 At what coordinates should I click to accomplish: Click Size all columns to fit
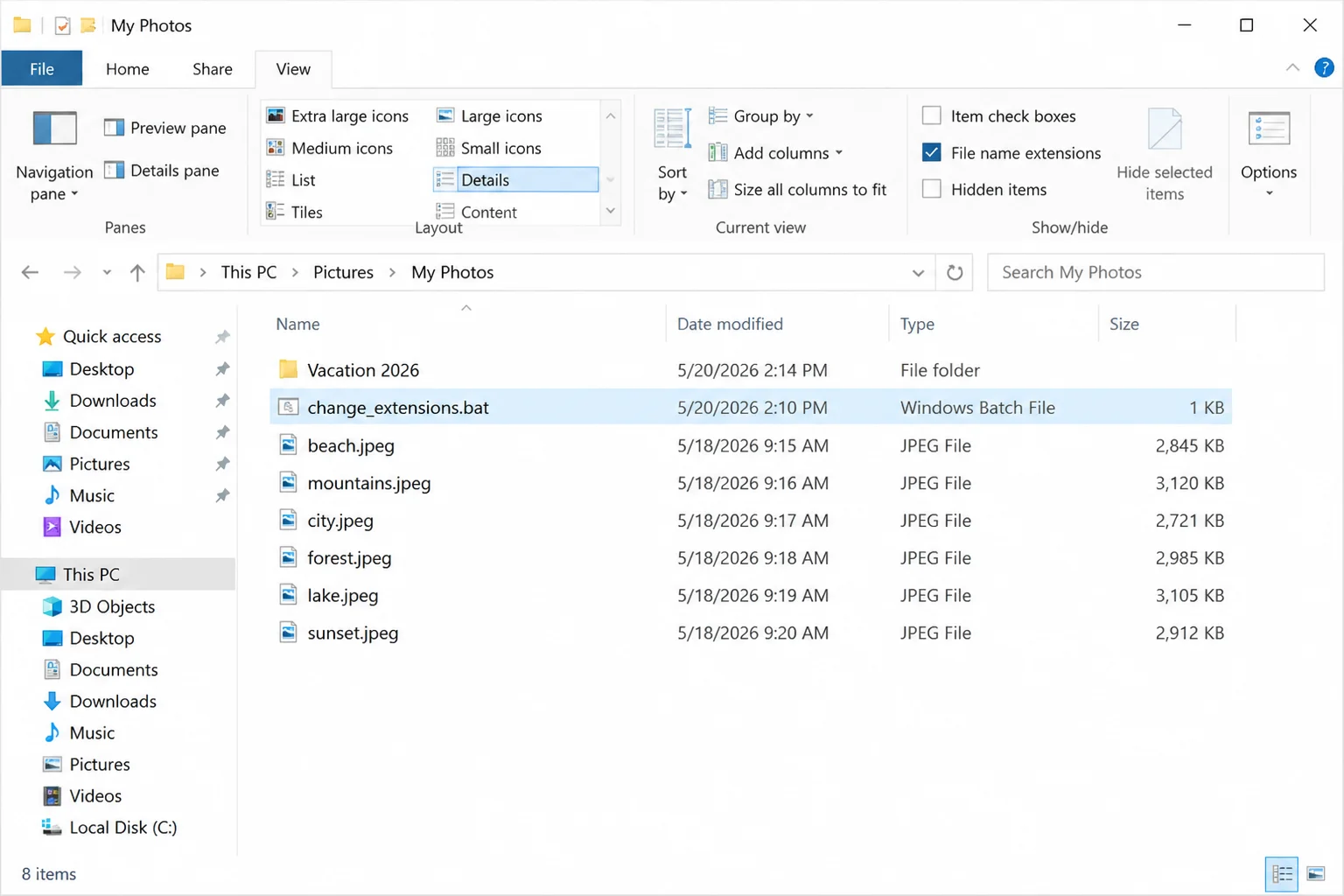797,190
